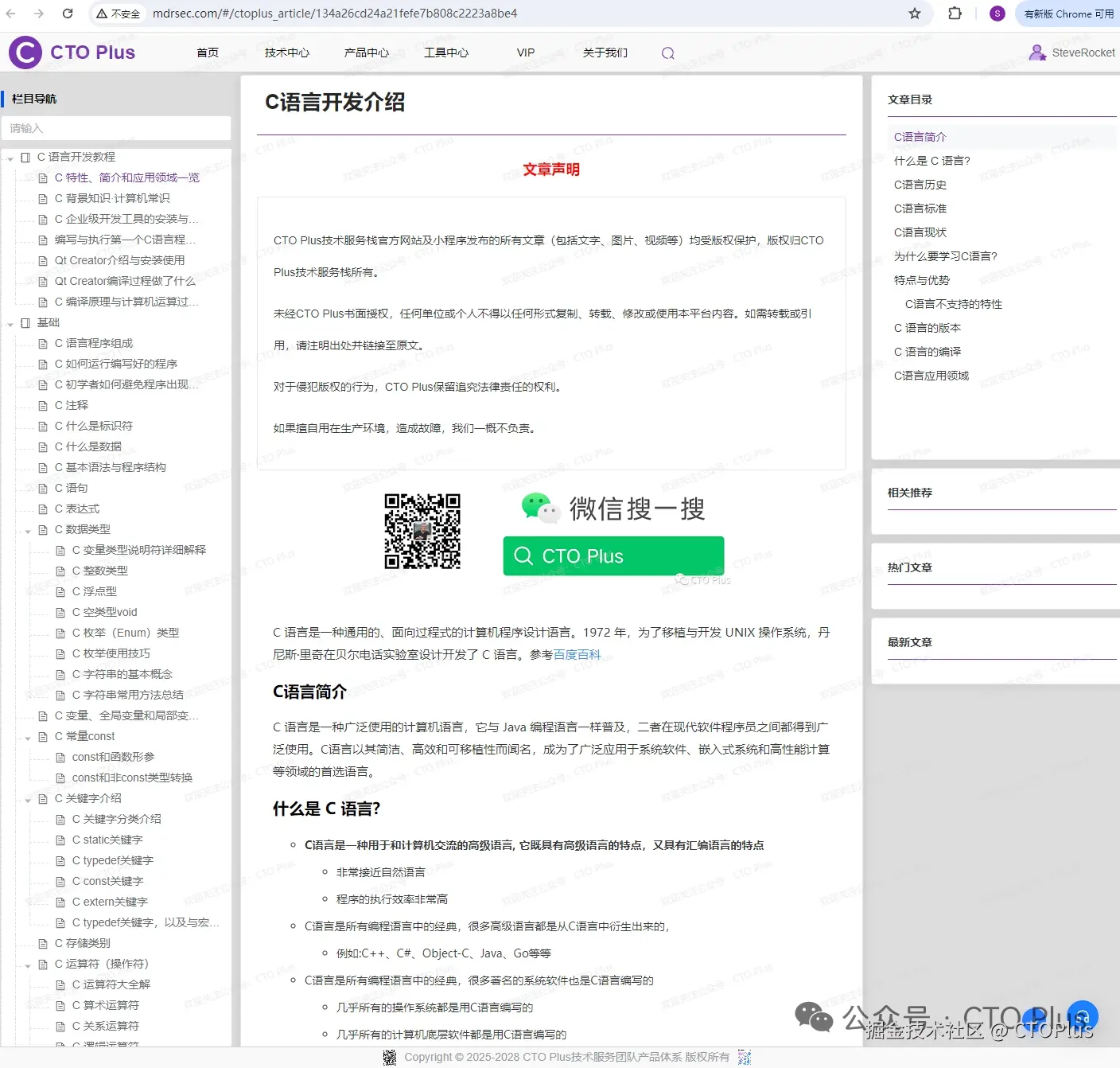Collapse the C 关键字介绍 tree branch
Image resolution: width=1120 pixels, height=1068 pixels.
coord(29,798)
